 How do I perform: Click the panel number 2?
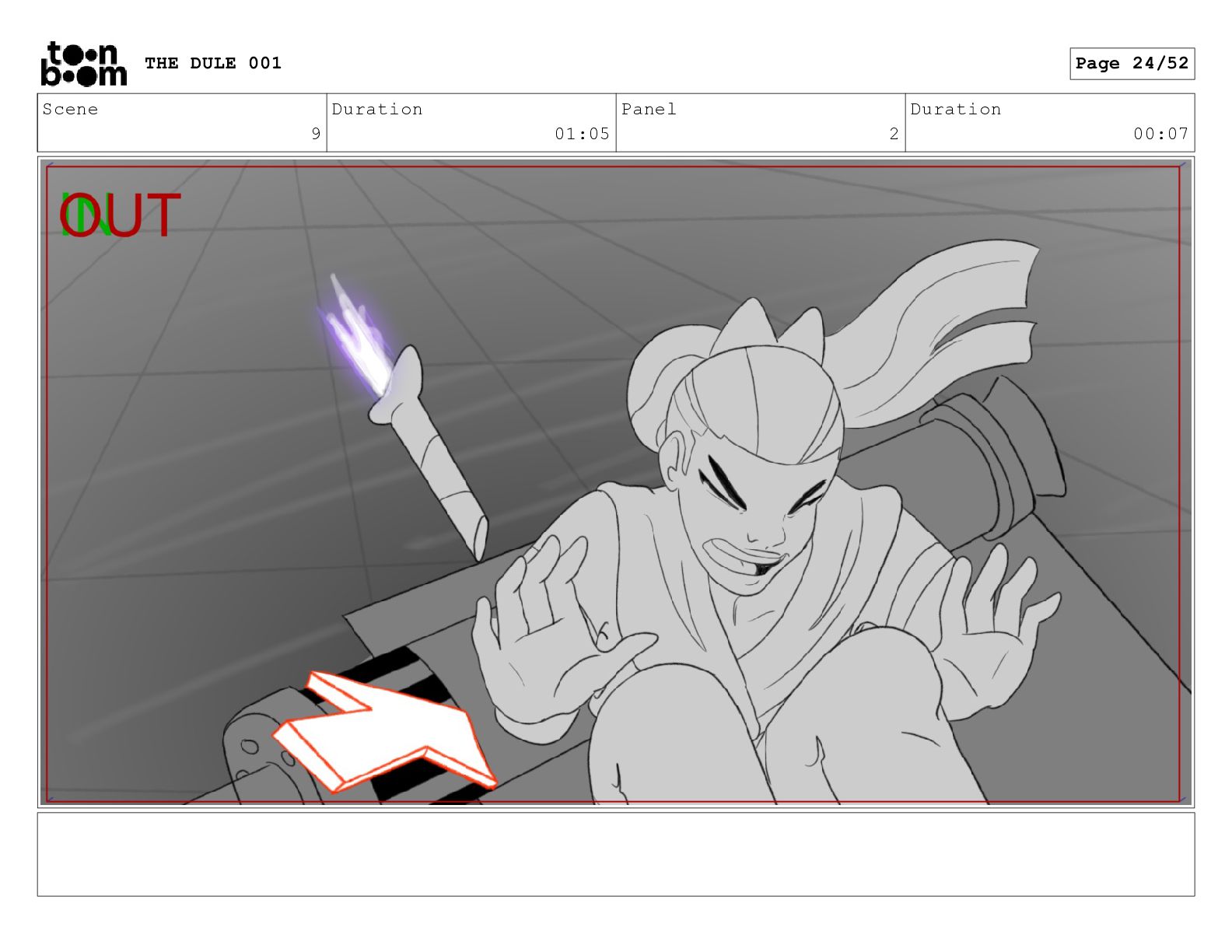point(894,134)
